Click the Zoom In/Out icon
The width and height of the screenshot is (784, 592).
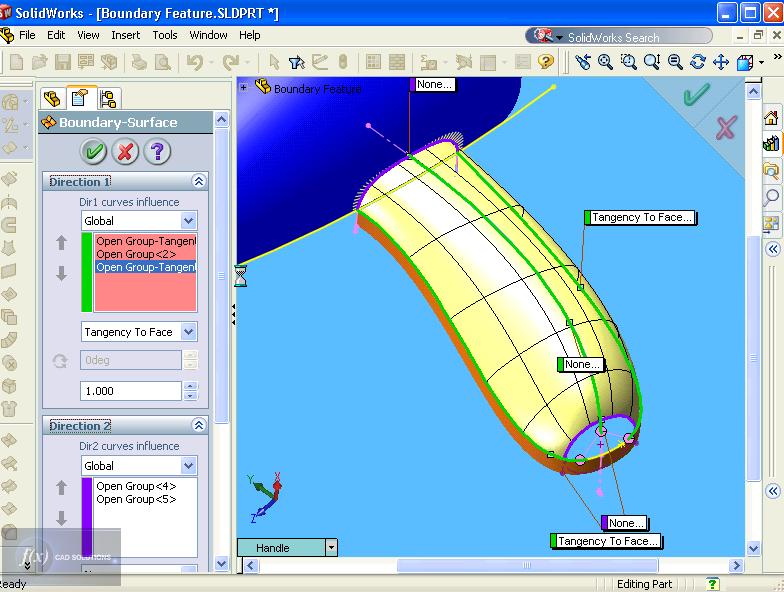pos(652,62)
